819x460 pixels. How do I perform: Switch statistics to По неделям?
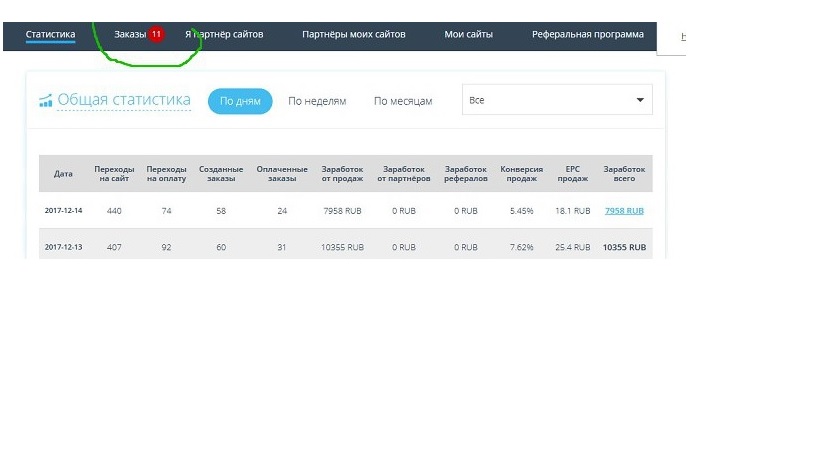(317, 101)
